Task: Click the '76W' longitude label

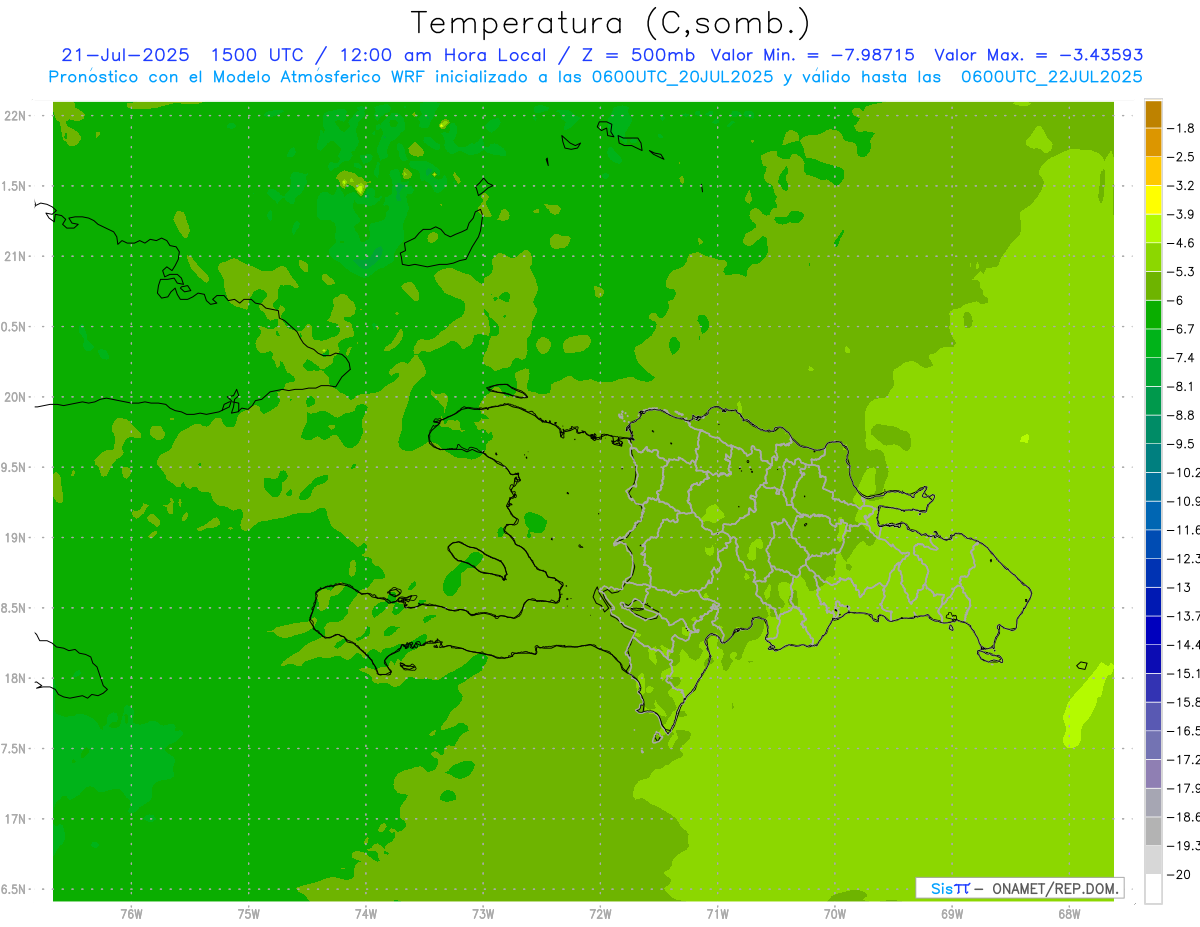Action: click(x=131, y=914)
